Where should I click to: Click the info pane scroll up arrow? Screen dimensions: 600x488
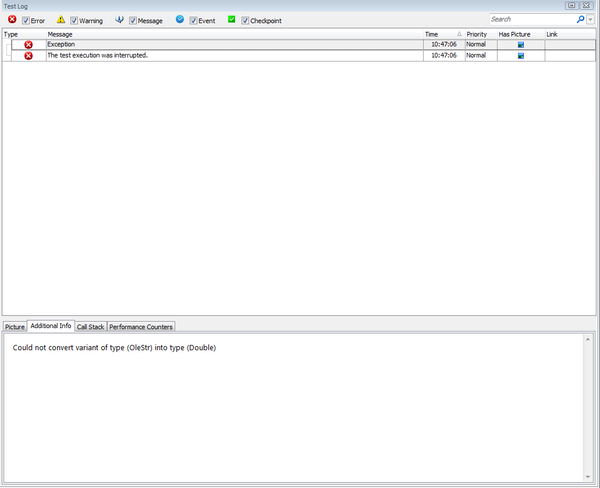[x=588, y=339]
